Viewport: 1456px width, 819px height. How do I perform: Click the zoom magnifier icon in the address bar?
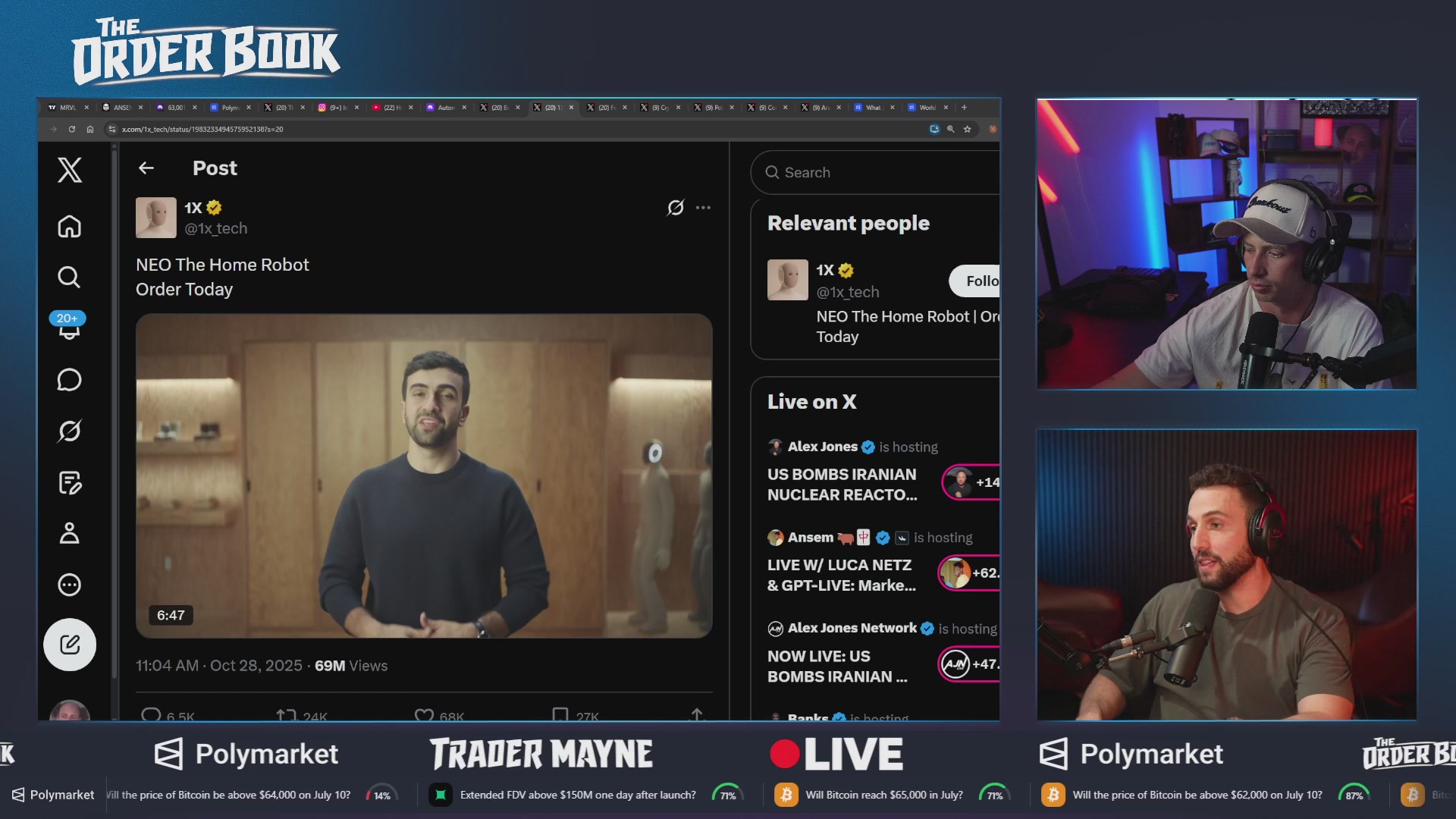click(x=951, y=129)
